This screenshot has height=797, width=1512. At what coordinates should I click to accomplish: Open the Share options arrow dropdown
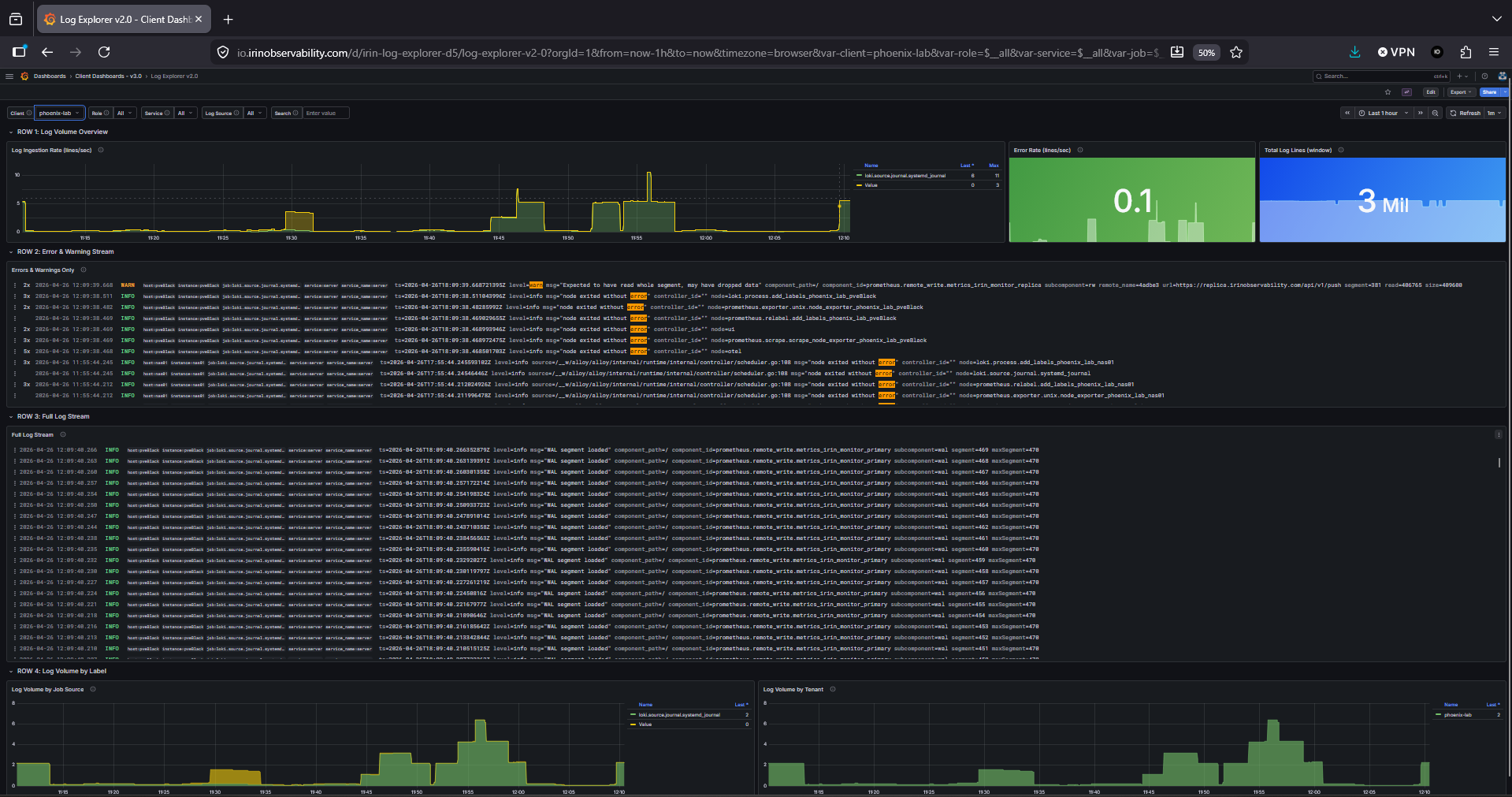1505,92
